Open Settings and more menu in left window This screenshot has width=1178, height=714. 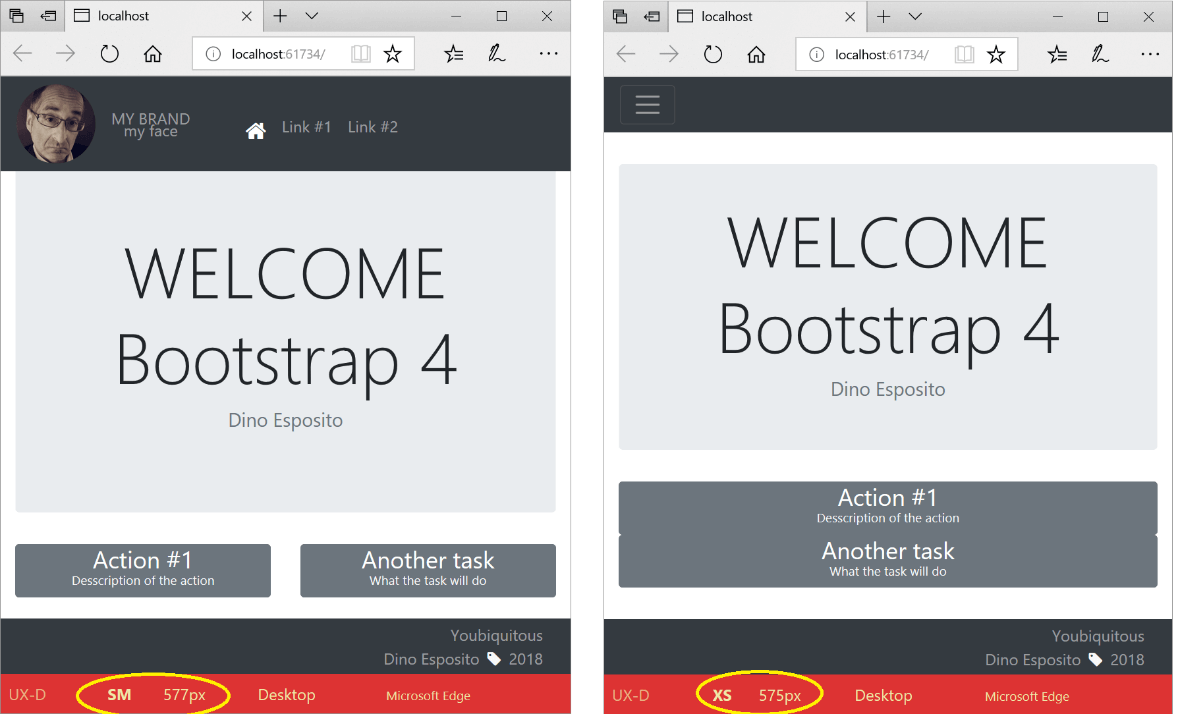click(x=548, y=54)
